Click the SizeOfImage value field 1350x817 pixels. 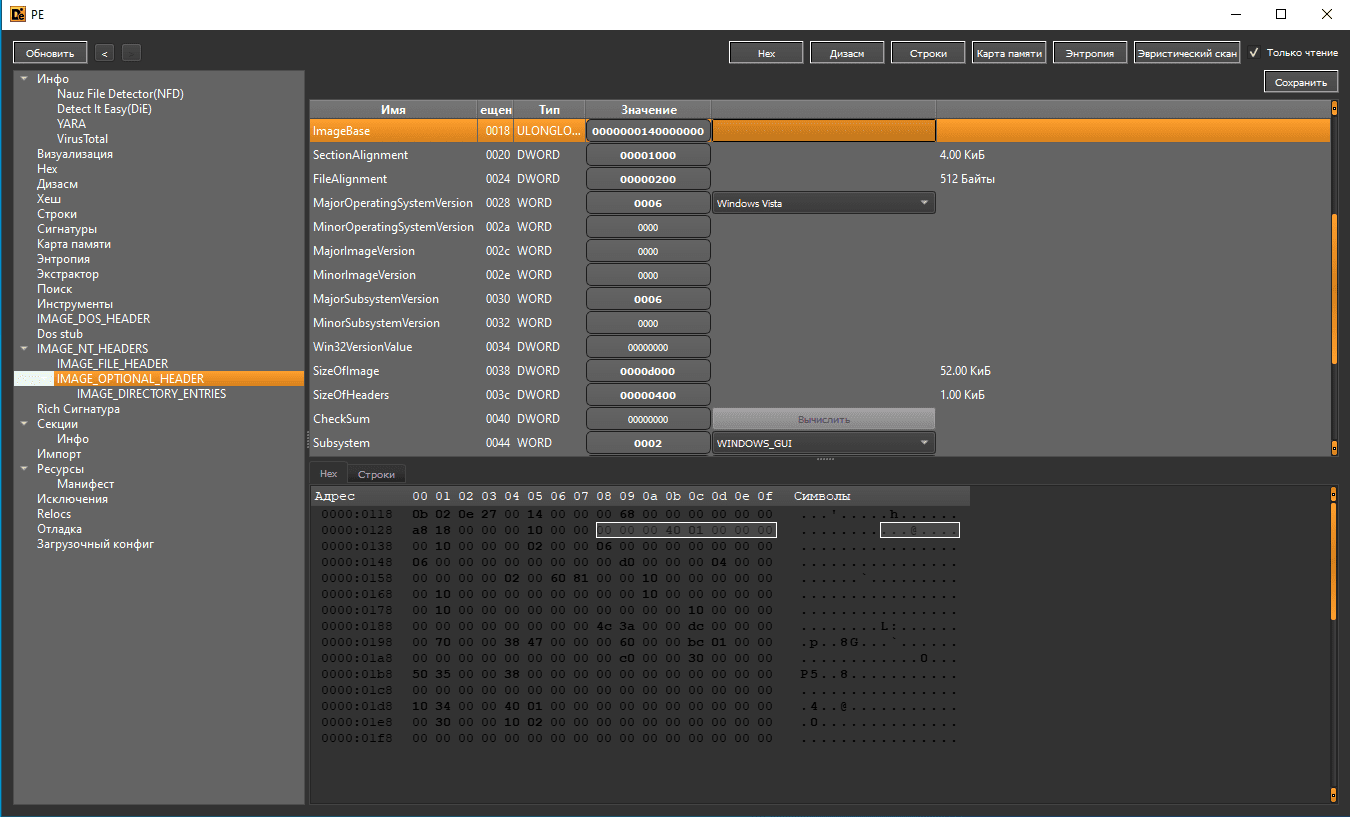point(647,371)
